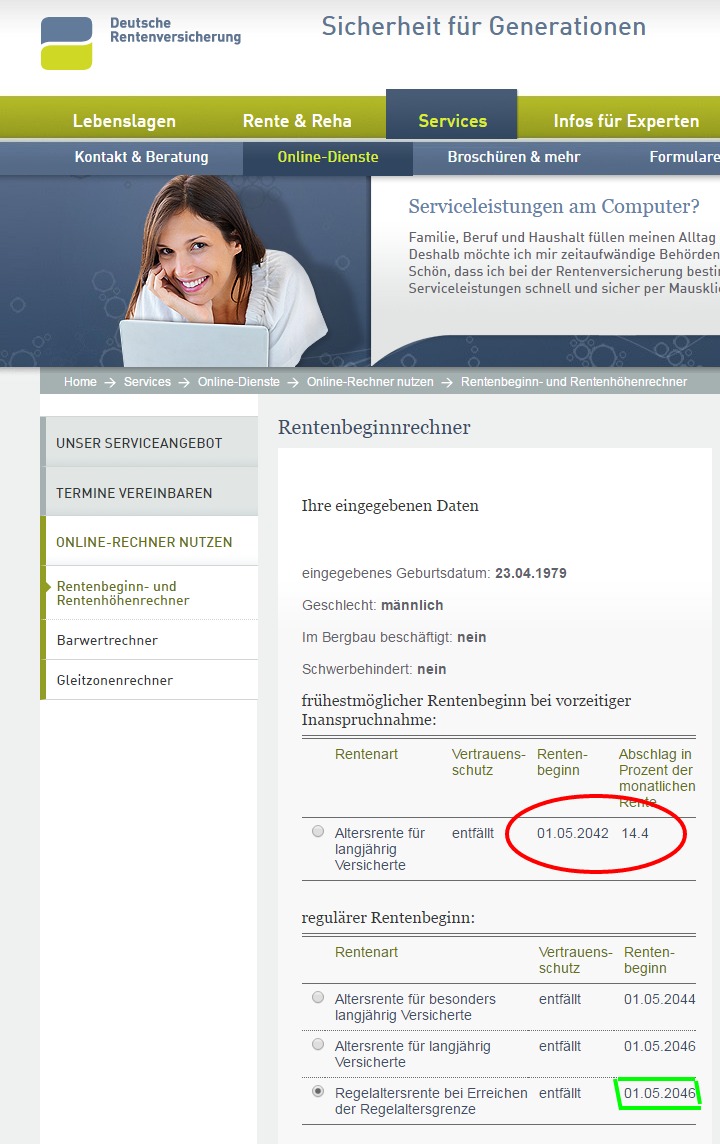Screen dimensions: 720x1144
Task: Select Regelaltersrente bei Erreichen der Regelaltersgrenze radio
Action: click(x=318, y=1091)
